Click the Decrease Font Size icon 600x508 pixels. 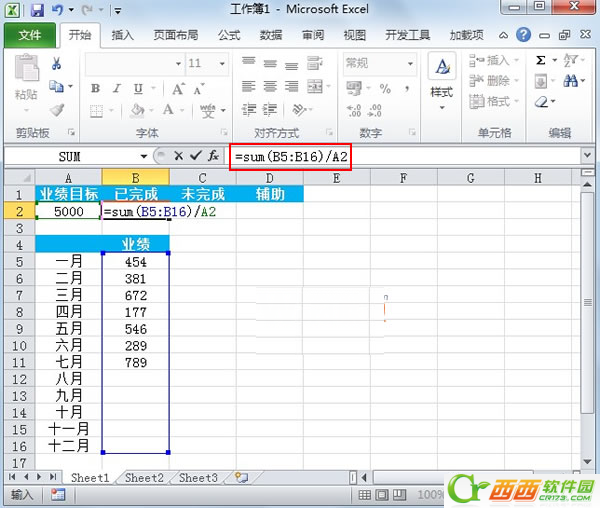[x=199, y=89]
